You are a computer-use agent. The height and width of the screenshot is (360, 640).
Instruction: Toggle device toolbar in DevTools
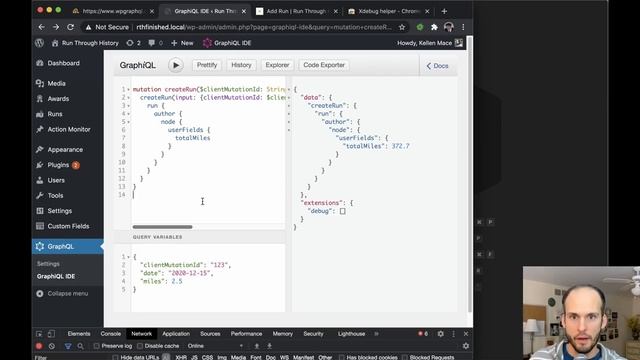[51, 334]
